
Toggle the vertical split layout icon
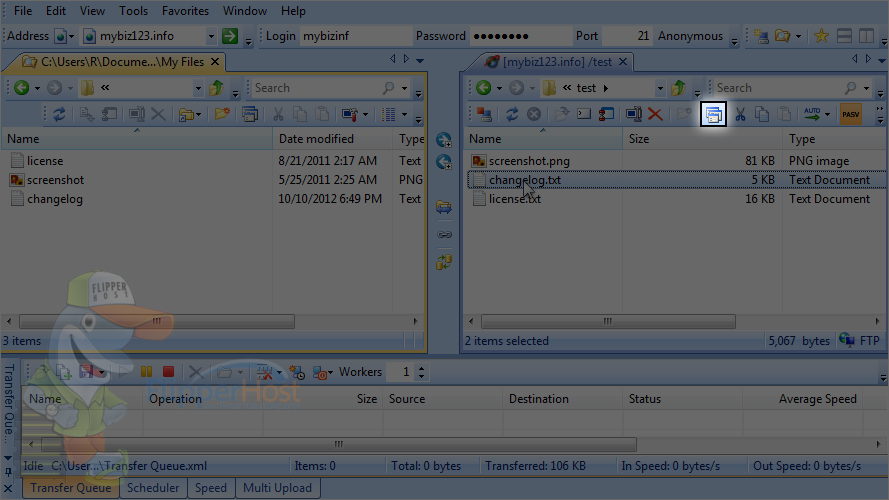point(866,36)
